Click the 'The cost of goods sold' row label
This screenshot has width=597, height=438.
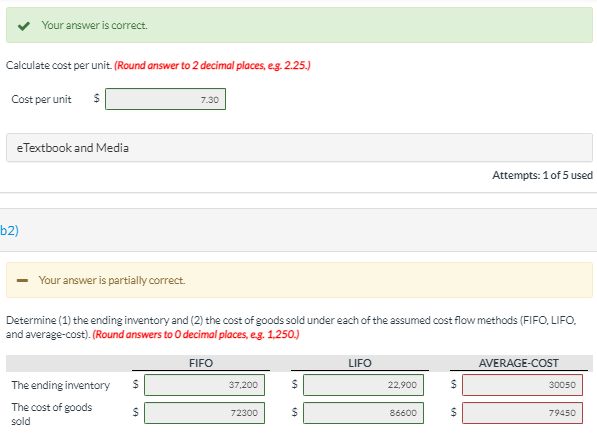[x=52, y=414]
